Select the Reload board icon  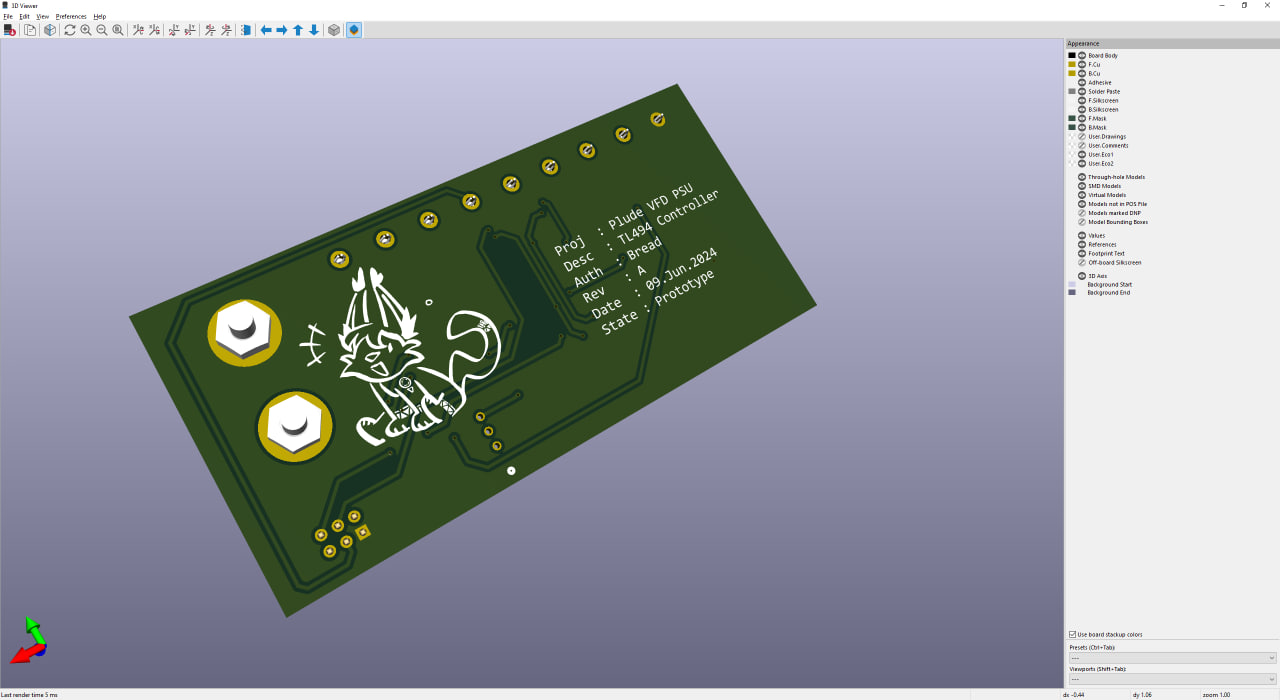pos(9,30)
